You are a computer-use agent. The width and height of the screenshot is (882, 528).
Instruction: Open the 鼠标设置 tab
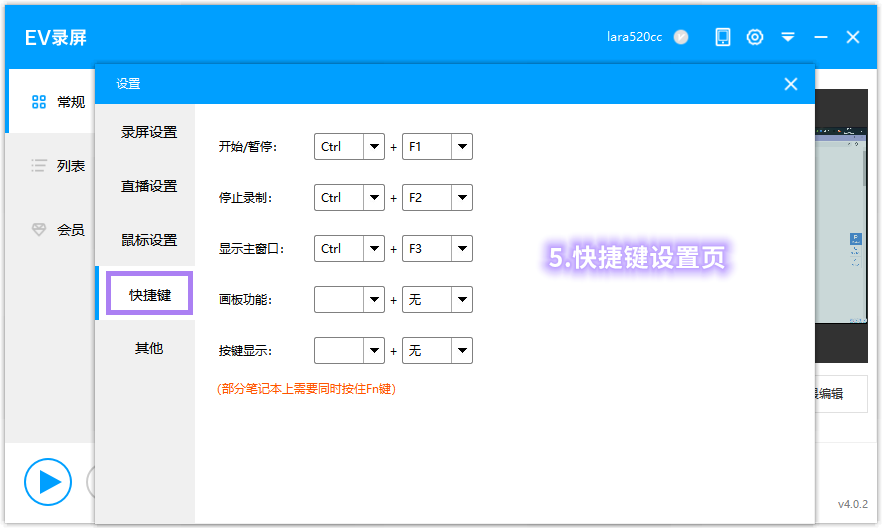(149, 240)
